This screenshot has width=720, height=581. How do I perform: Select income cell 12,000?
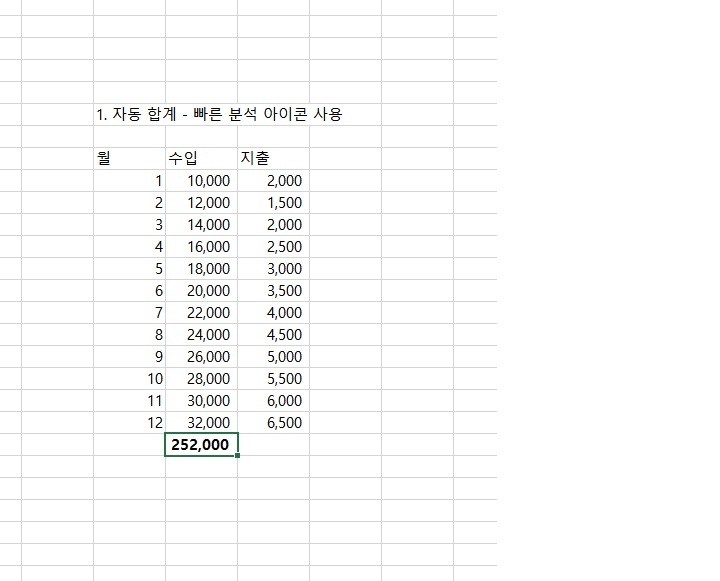[201, 203]
